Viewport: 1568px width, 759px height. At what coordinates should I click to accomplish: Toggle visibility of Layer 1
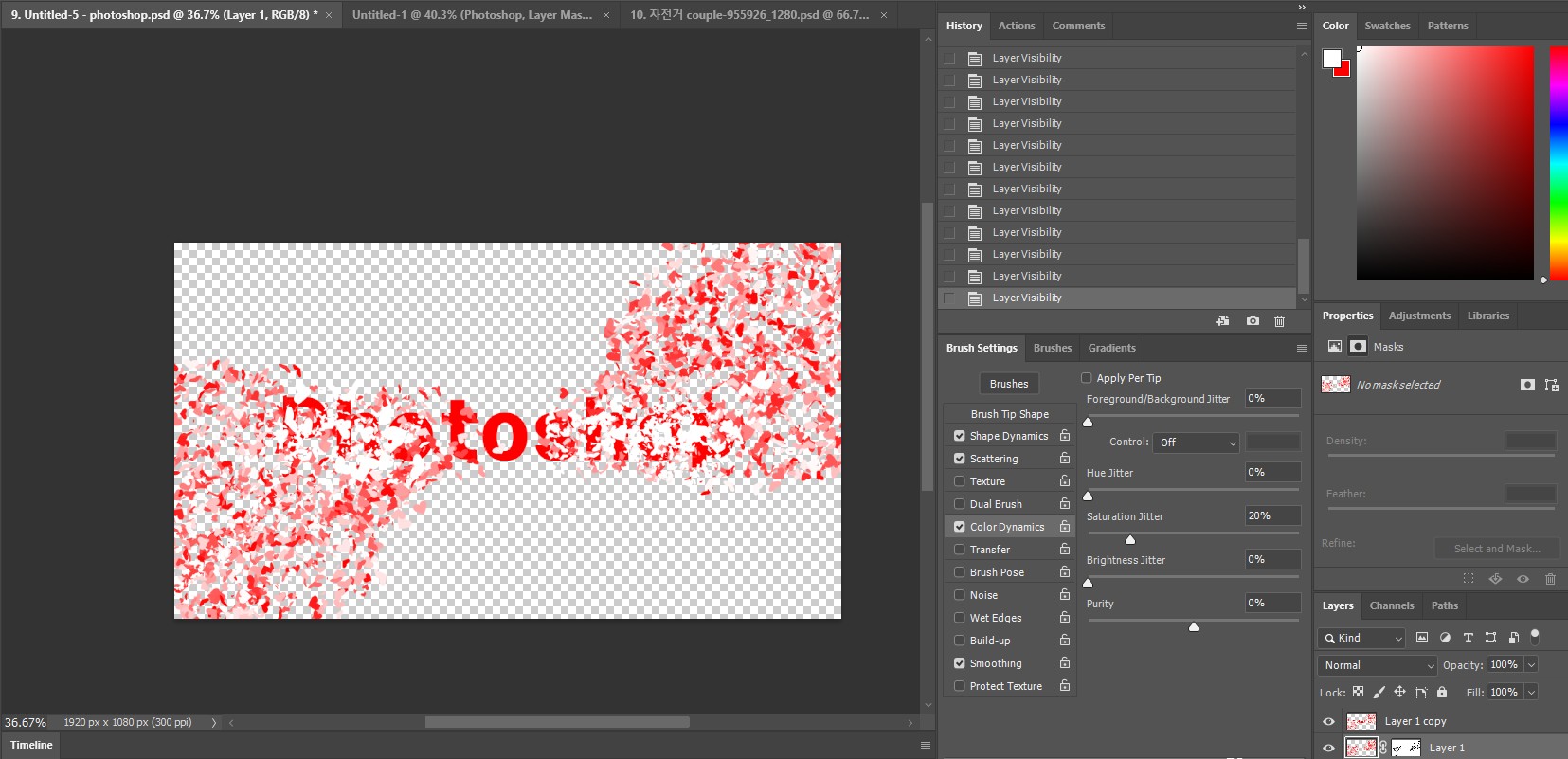coord(1328,748)
